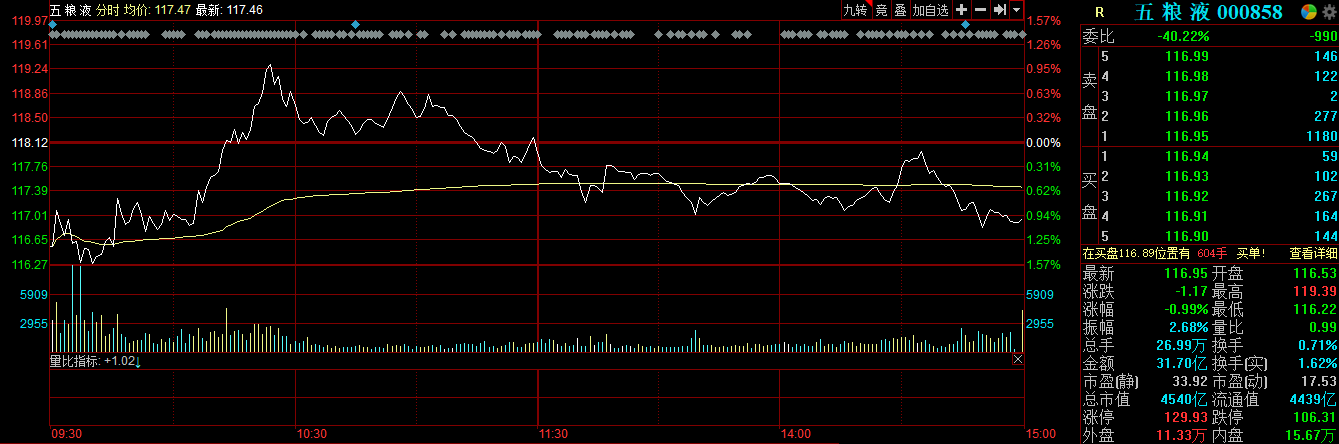The image size is (1339, 444).
Task: Close the 量比指标 sub-panel with X
Action: pyautogui.click(x=1018, y=360)
